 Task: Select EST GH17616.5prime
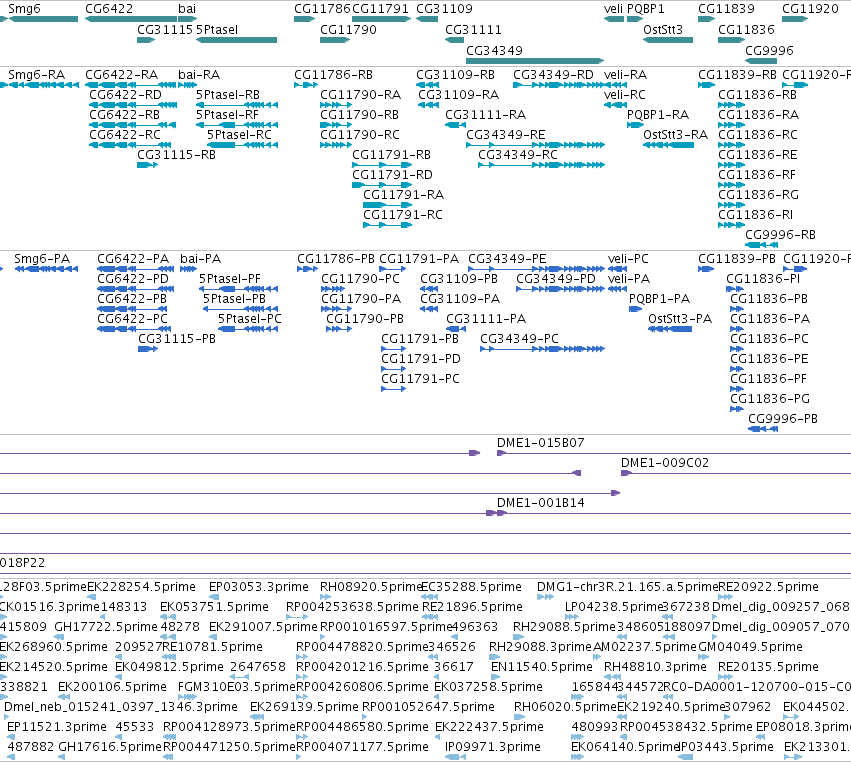(x=110, y=747)
